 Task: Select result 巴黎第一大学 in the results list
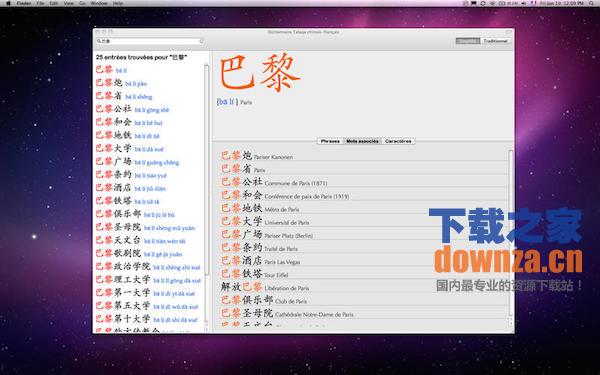pos(145,292)
